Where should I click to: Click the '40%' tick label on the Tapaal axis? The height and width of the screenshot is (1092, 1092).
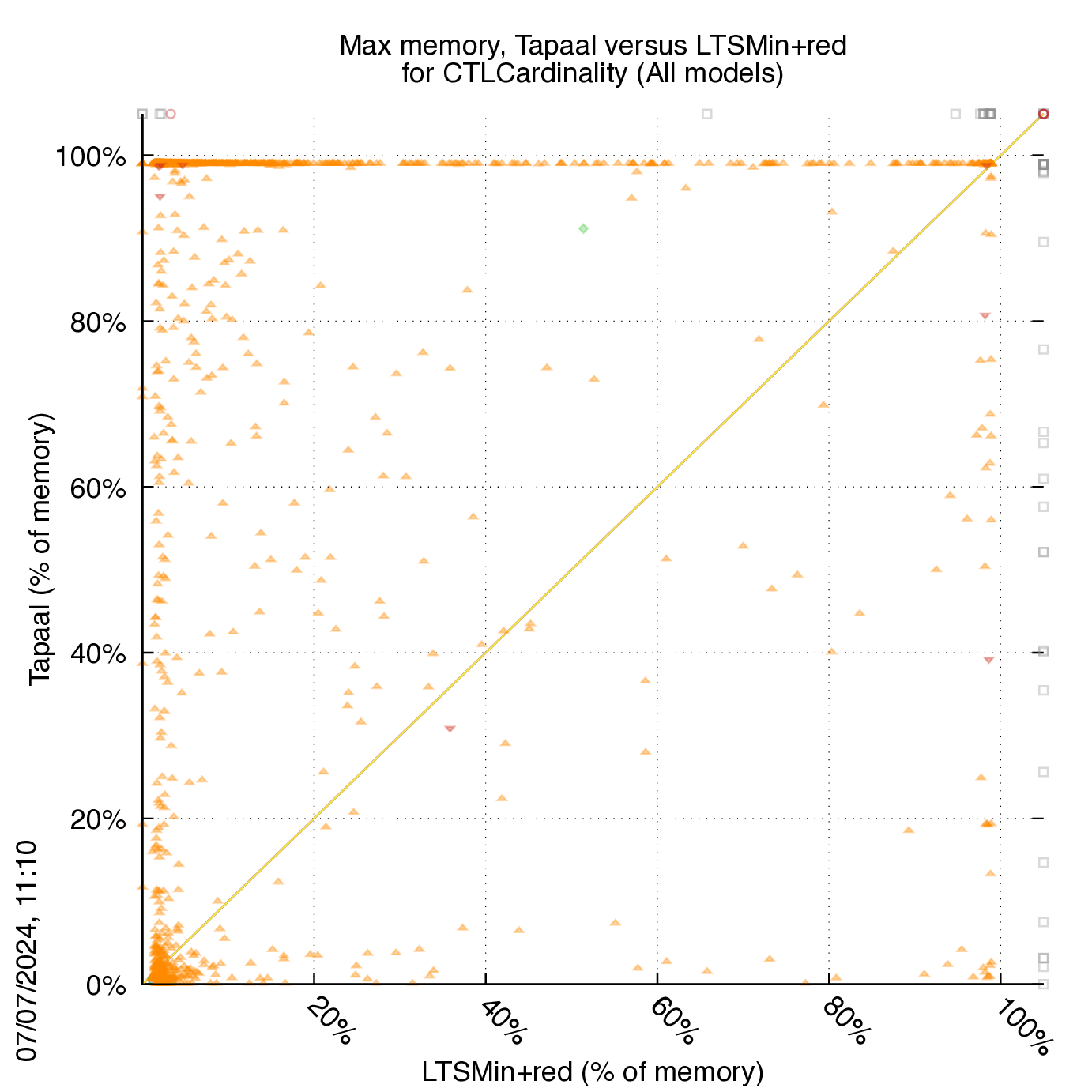pyautogui.click(x=98, y=654)
